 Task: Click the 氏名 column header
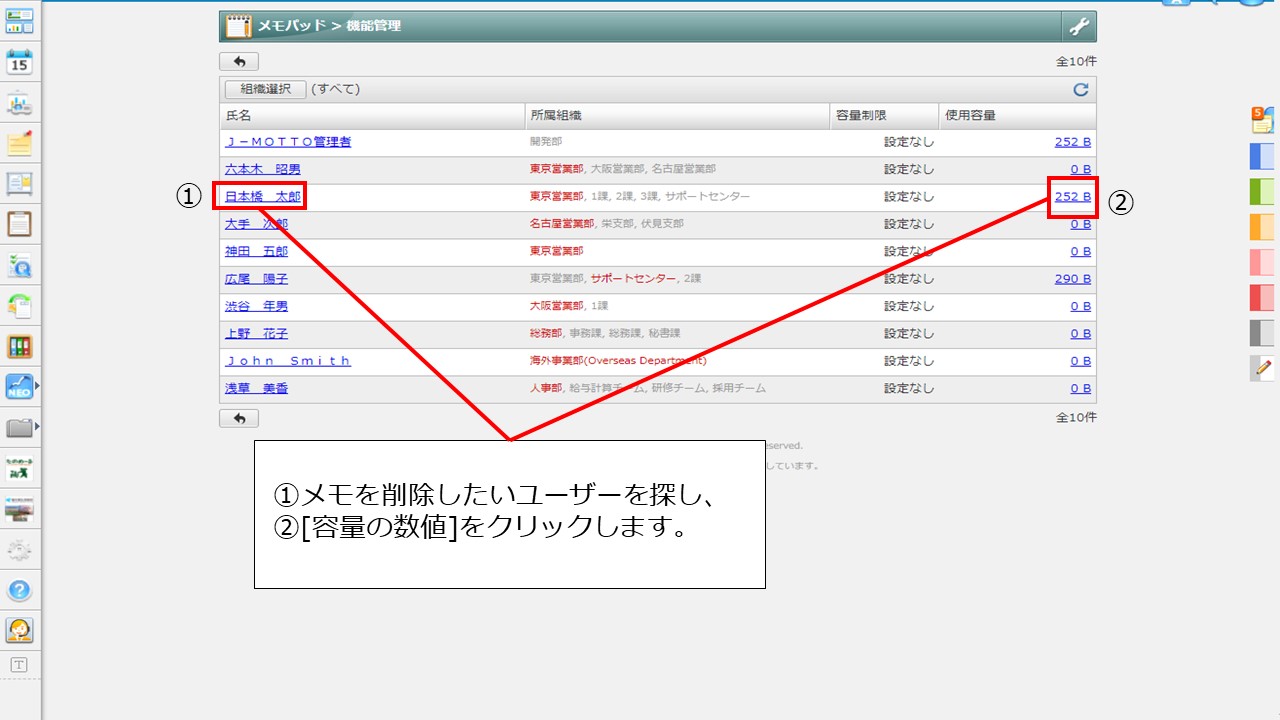239,116
